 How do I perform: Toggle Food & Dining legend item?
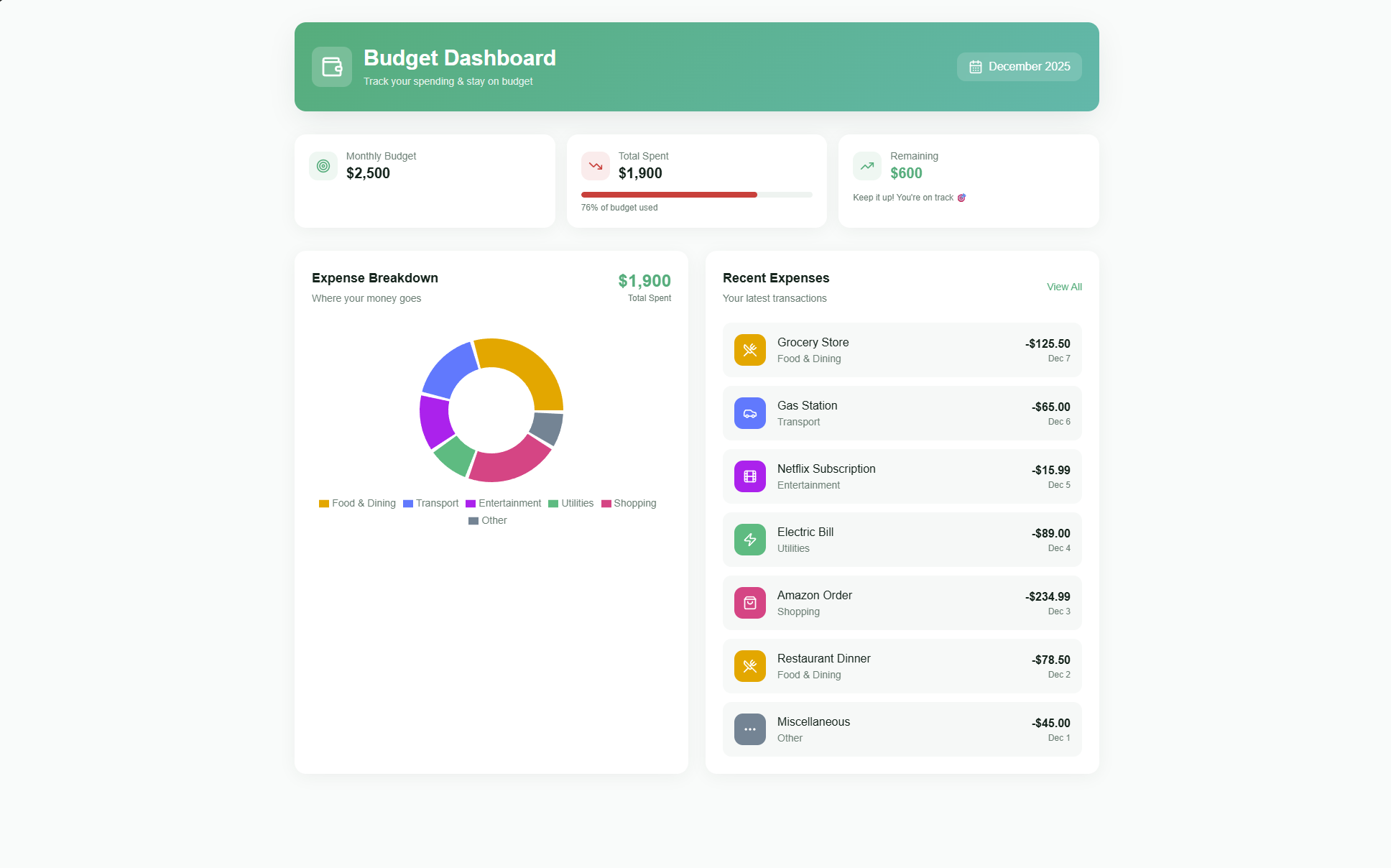click(x=357, y=503)
